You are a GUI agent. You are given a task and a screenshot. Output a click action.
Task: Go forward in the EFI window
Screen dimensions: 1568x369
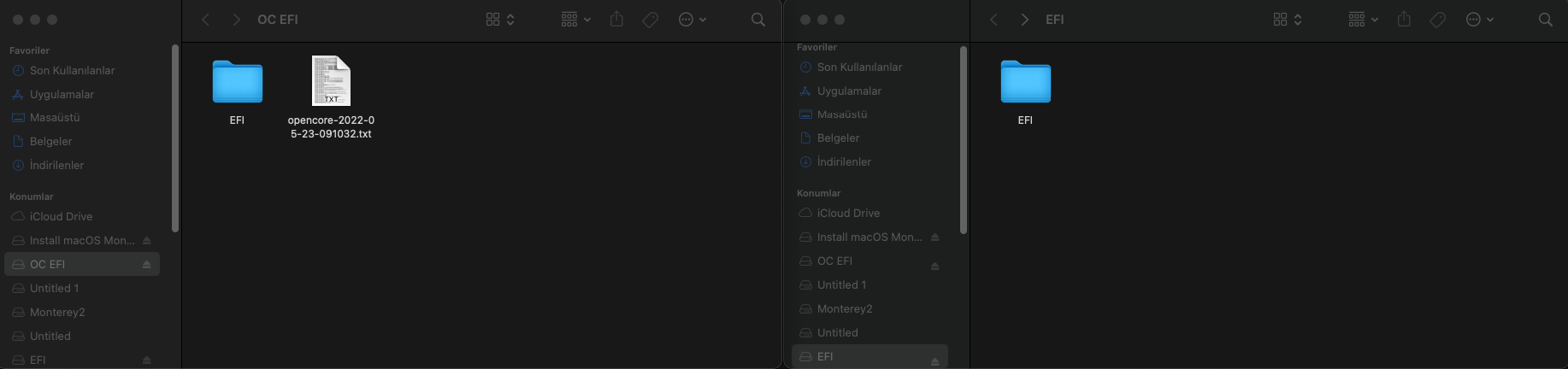point(1024,20)
